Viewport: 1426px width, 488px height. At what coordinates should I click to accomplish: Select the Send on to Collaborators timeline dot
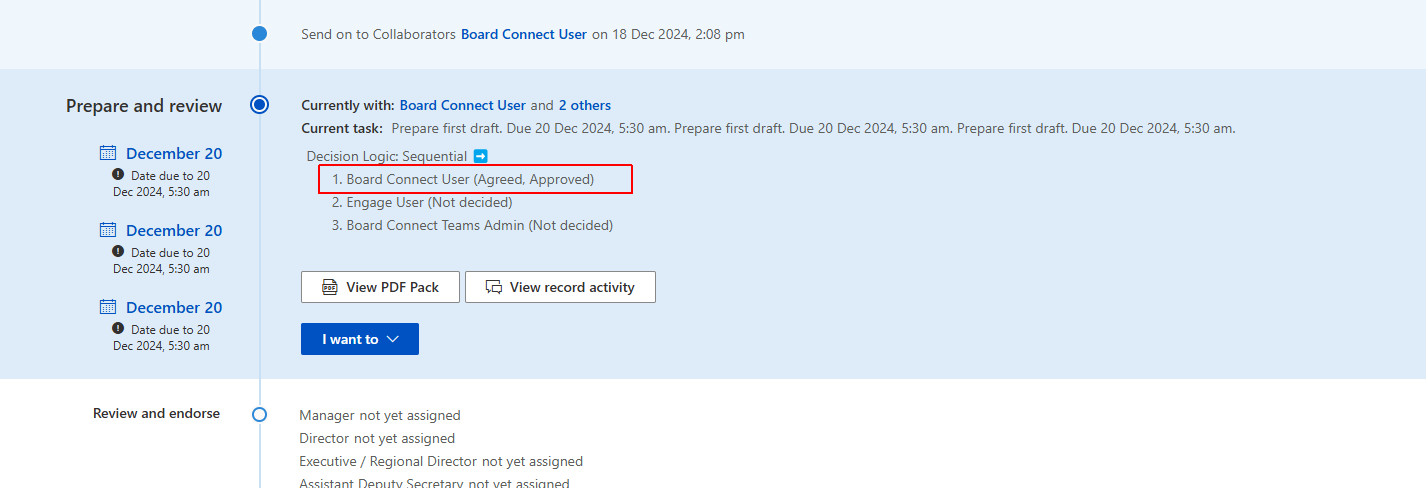[x=260, y=34]
